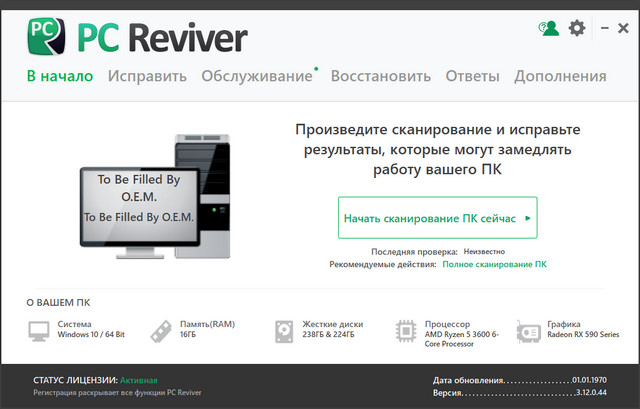Click the hard disk drives icon
This screenshot has width=640, height=409.
pyautogui.click(x=283, y=331)
